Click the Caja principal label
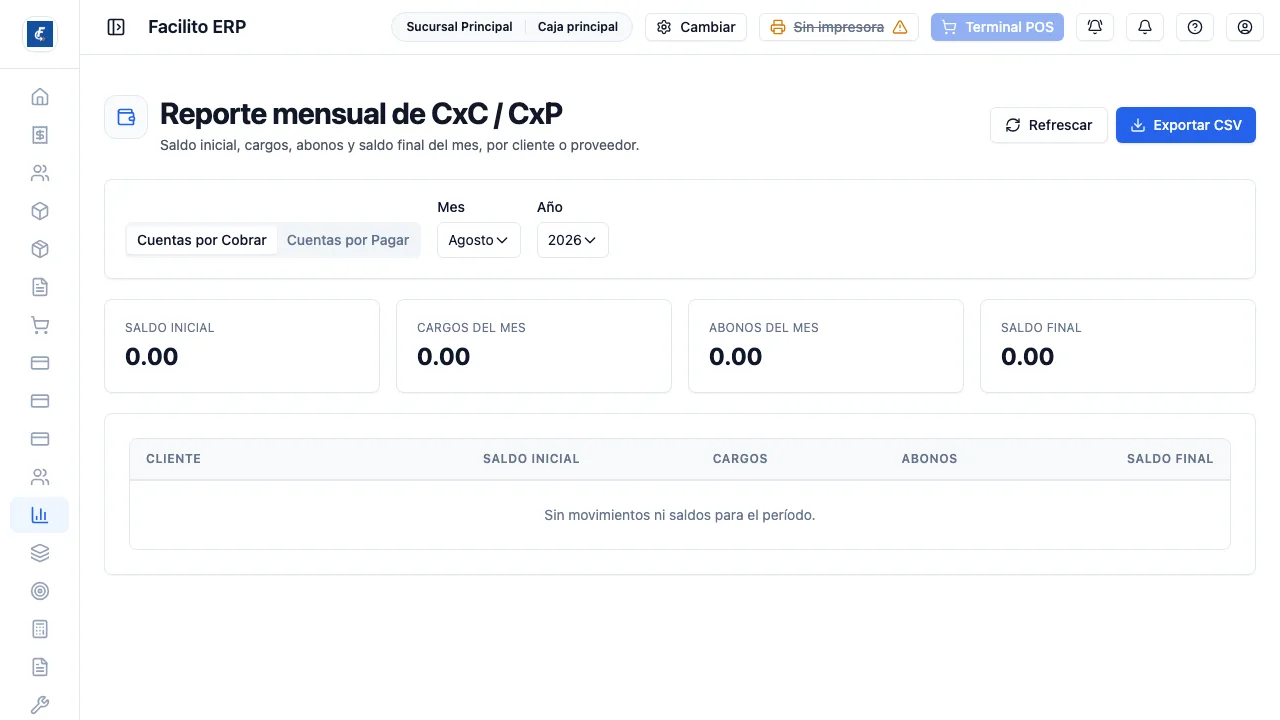The height and width of the screenshot is (720, 1280). click(578, 27)
